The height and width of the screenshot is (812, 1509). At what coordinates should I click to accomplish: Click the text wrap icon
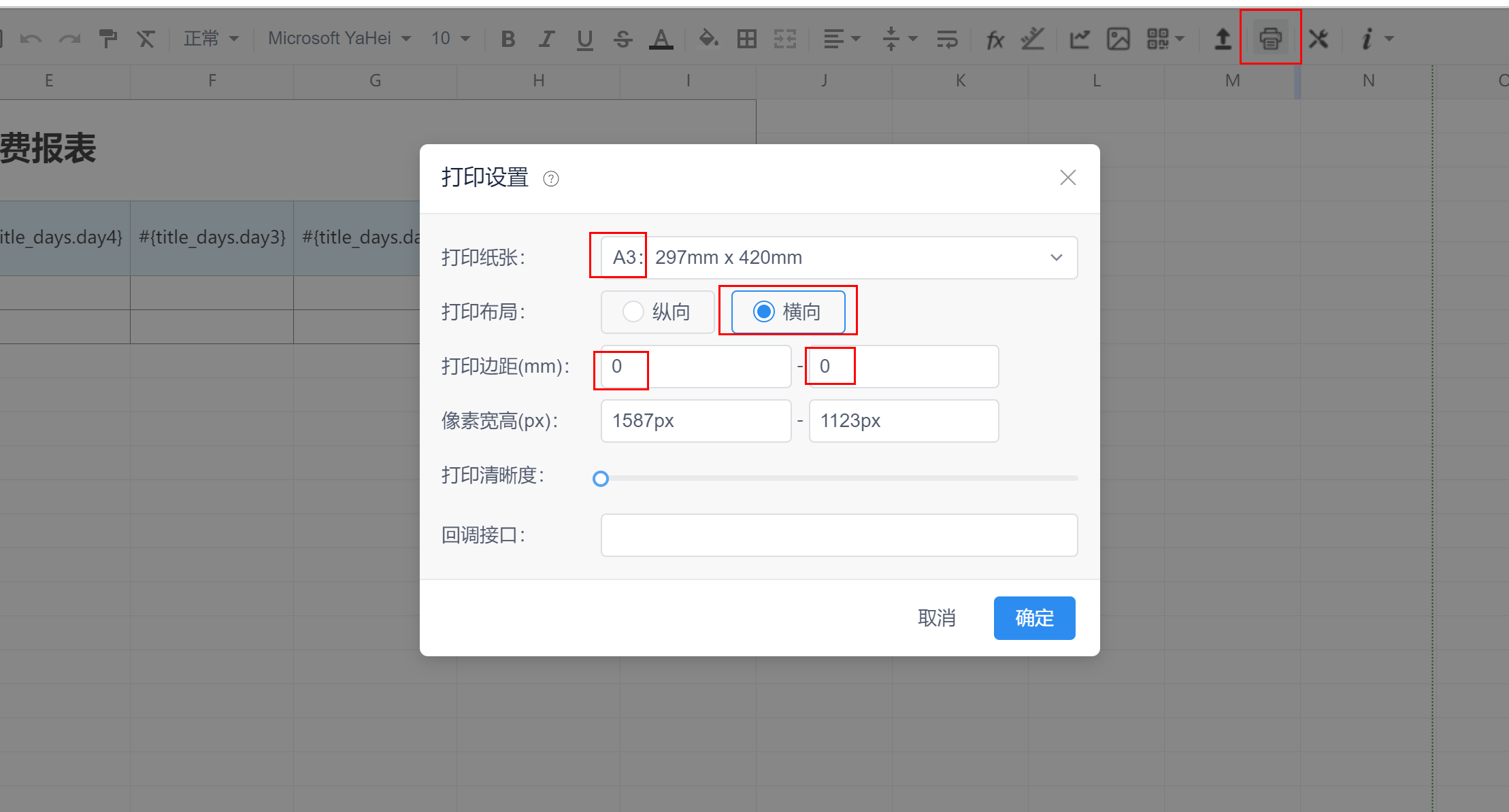point(947,39)
